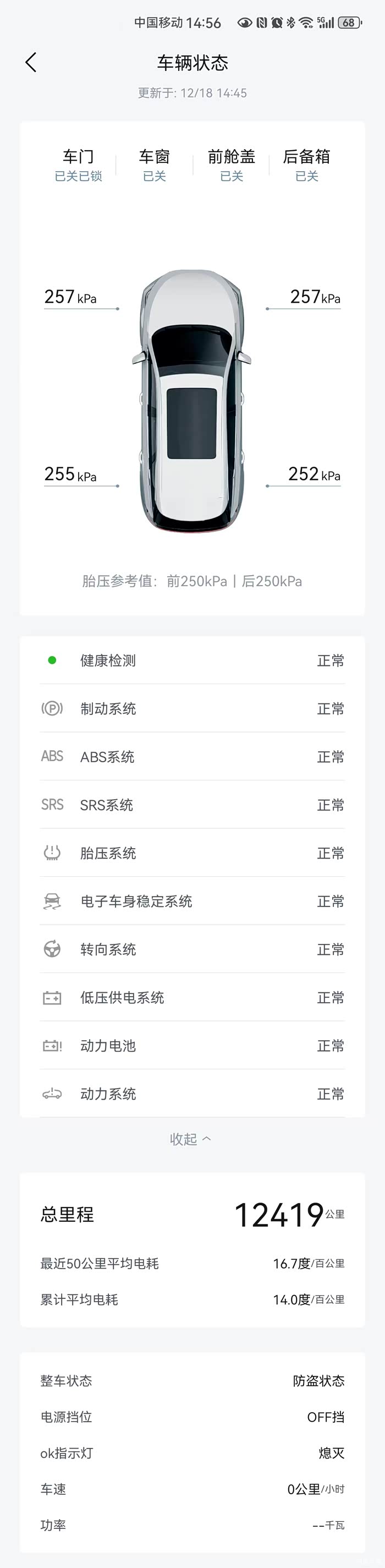Select the 前舱盖 hood status item

(231, 165)
